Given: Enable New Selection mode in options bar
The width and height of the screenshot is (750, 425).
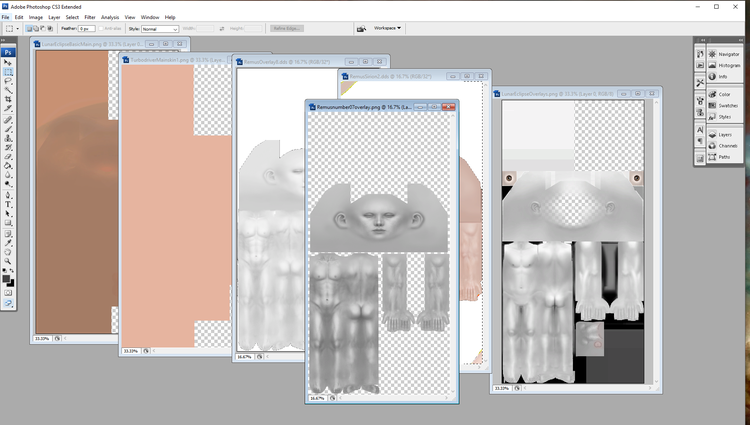Looking at the screenshot, I should 29,29.
